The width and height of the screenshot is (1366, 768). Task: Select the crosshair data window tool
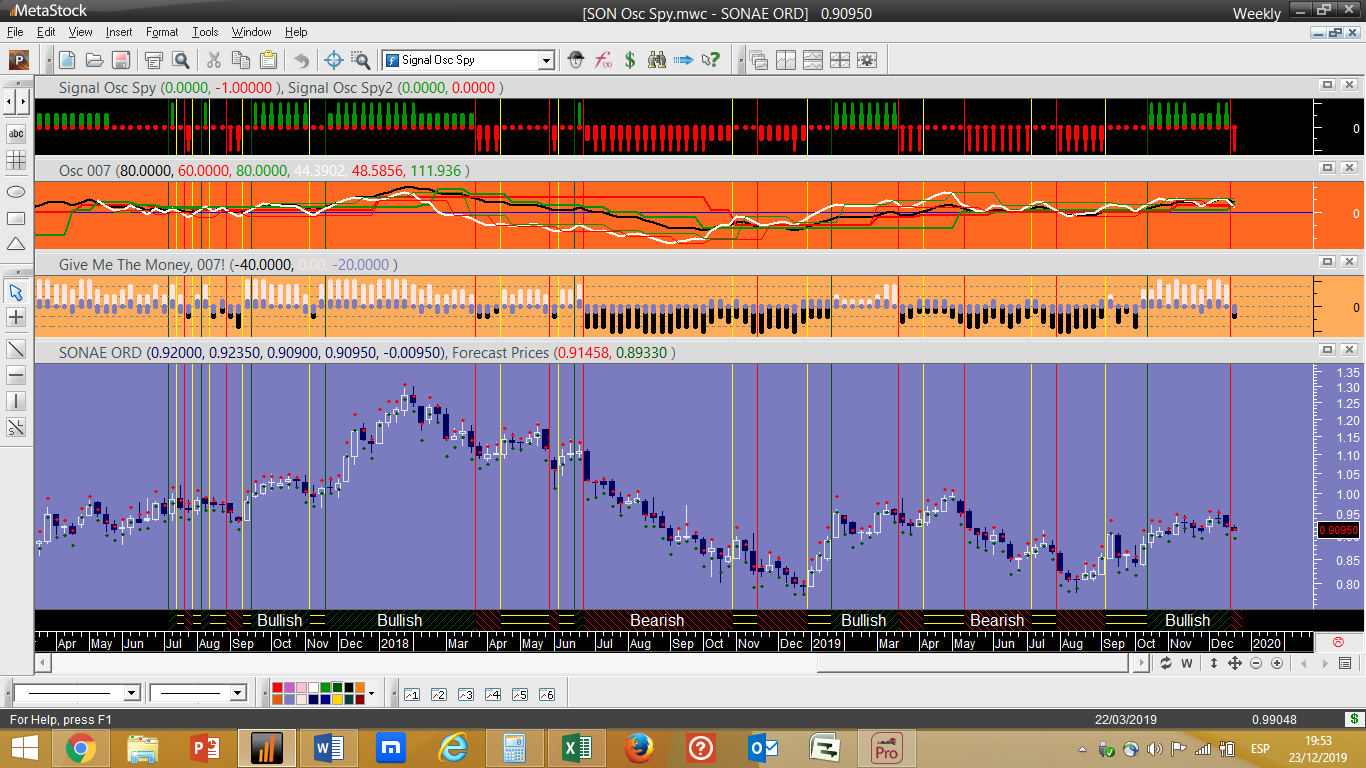tap(334, 60)
